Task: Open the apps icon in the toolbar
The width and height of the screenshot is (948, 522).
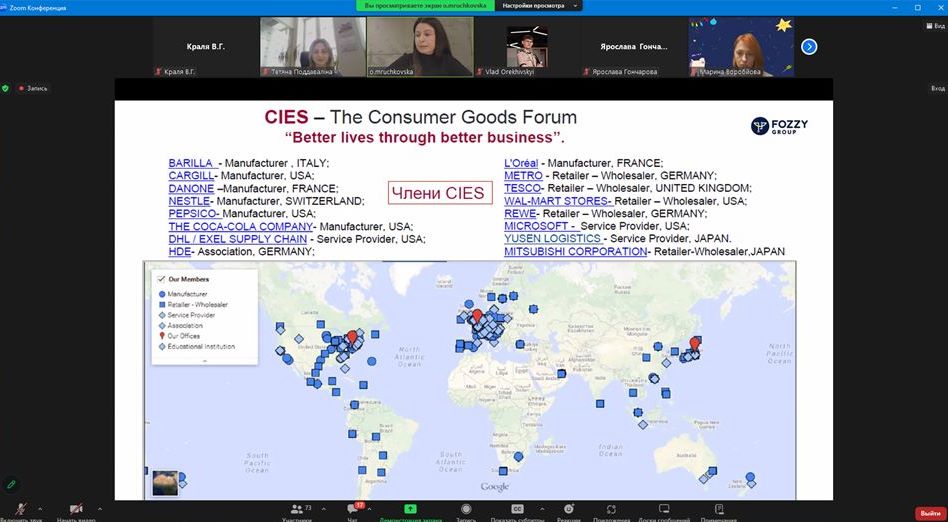Action: pyautogui.click(x=612, y=509)
